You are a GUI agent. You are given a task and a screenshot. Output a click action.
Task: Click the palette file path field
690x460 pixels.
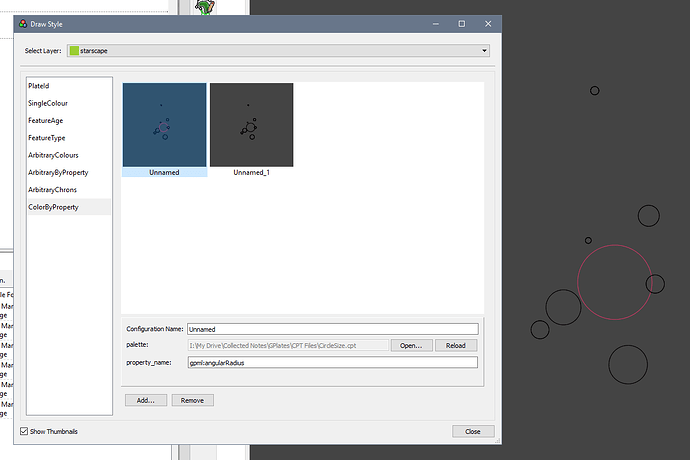tap(288, 346)
